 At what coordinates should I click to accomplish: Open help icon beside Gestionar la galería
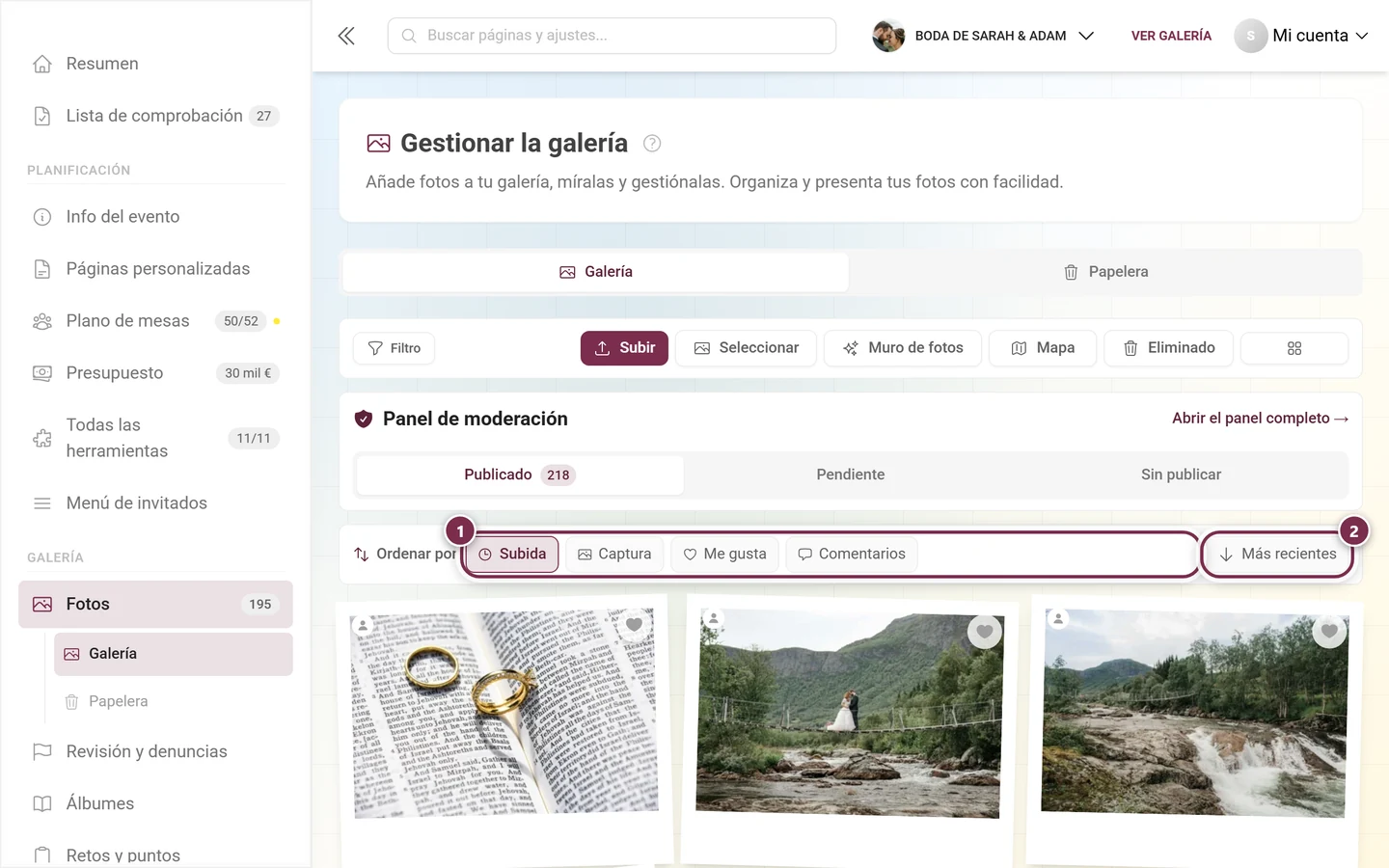pos(652,144)
